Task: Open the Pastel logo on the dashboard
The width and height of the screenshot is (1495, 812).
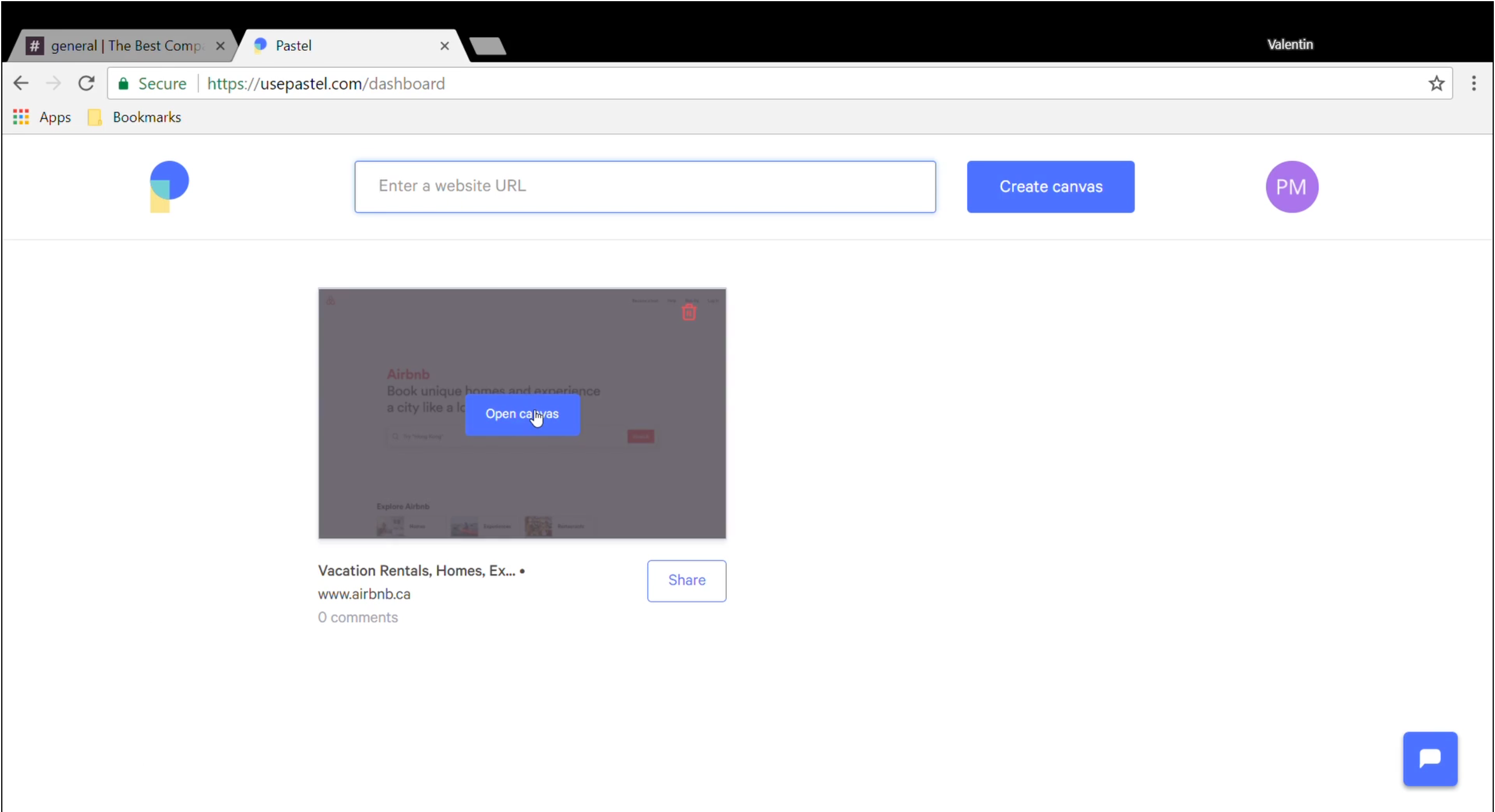Action: [x=168, y=186]
